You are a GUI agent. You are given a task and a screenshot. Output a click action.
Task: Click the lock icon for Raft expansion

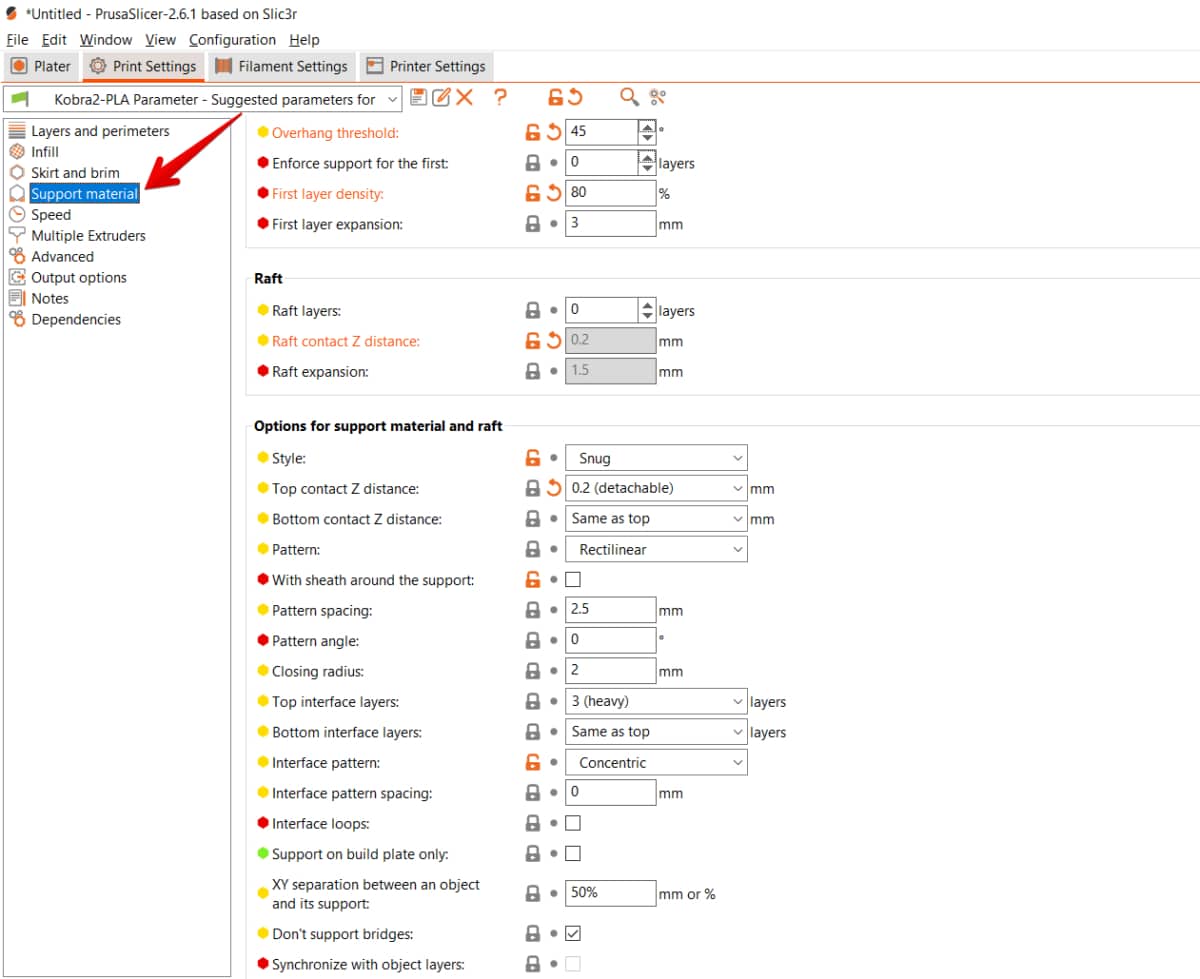coord(533,371)
